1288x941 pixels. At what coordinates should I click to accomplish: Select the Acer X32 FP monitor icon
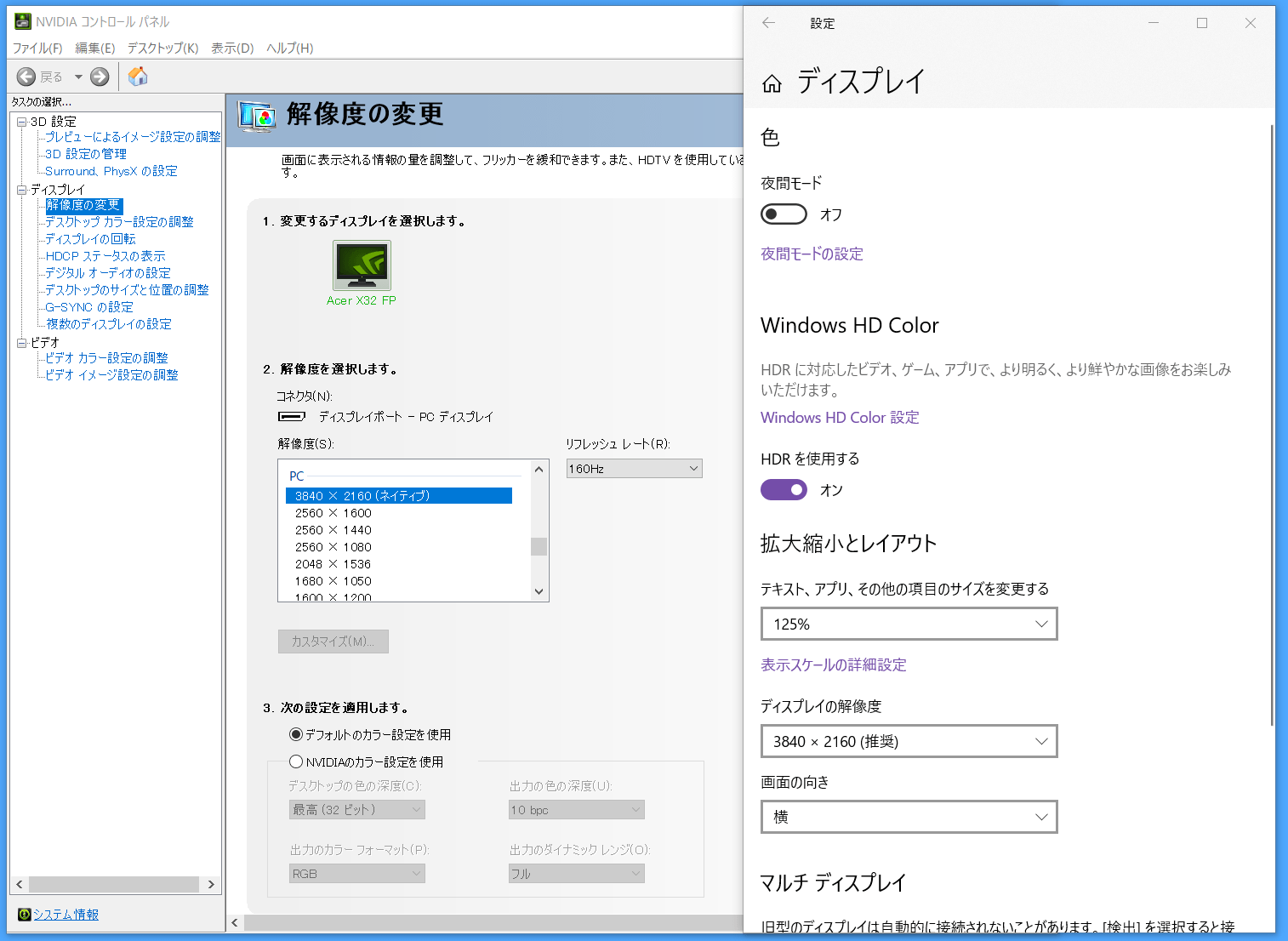[362, 265]
